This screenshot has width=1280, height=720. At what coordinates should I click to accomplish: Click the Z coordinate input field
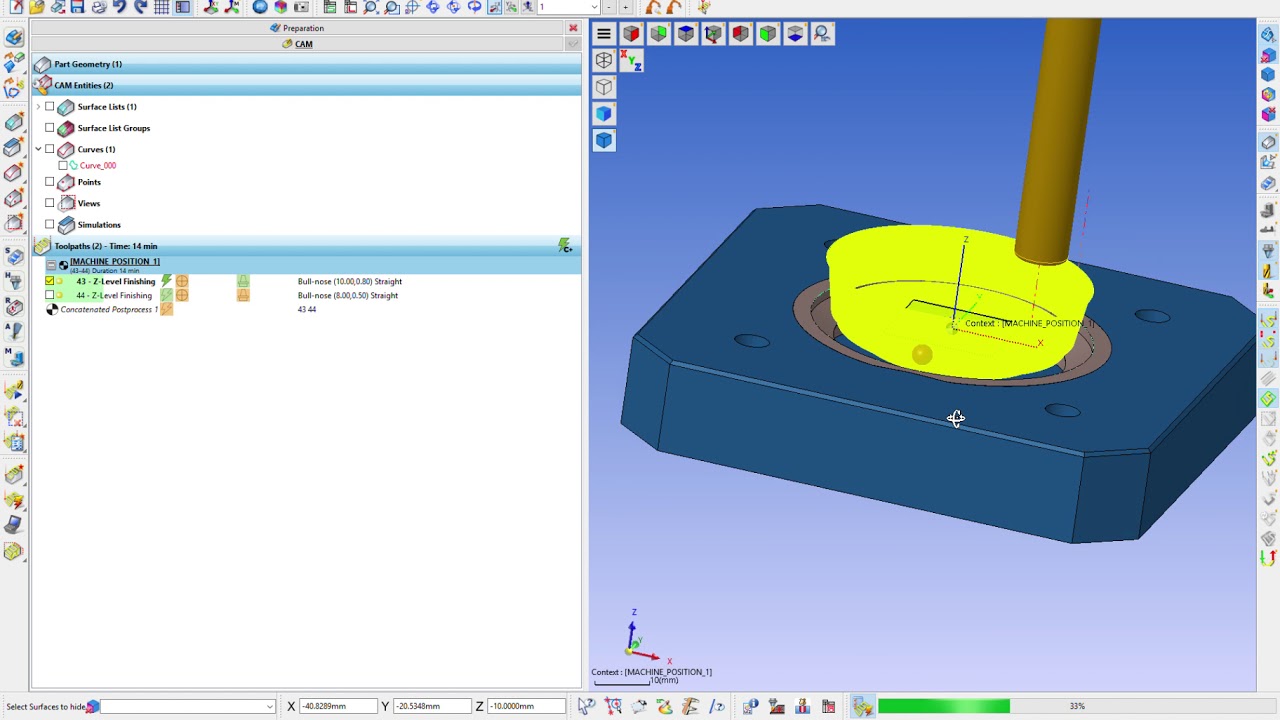525,707
